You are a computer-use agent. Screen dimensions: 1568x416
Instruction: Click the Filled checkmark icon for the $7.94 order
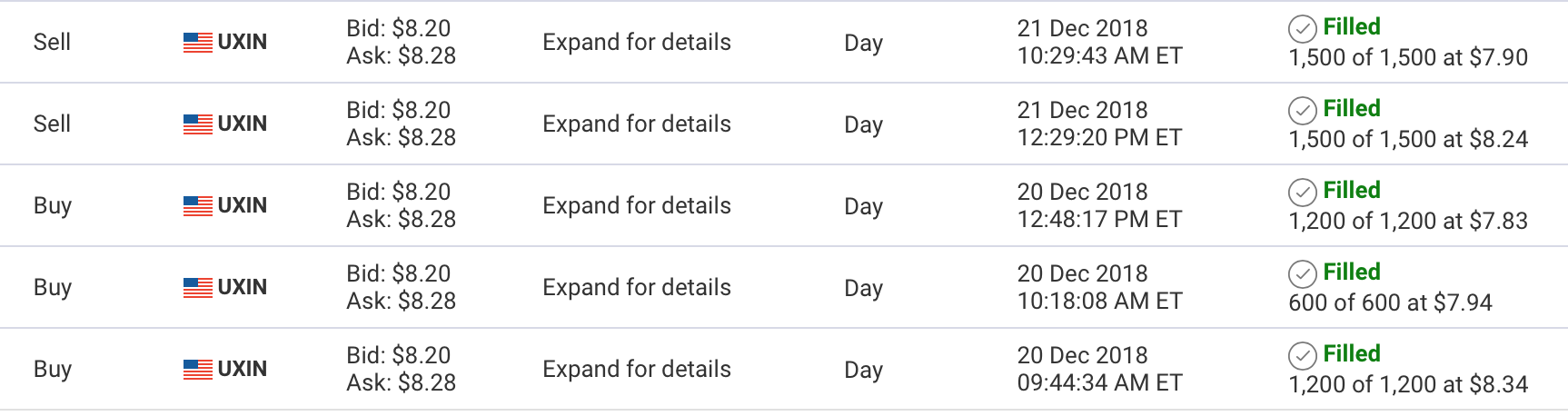pos(1303,275)
